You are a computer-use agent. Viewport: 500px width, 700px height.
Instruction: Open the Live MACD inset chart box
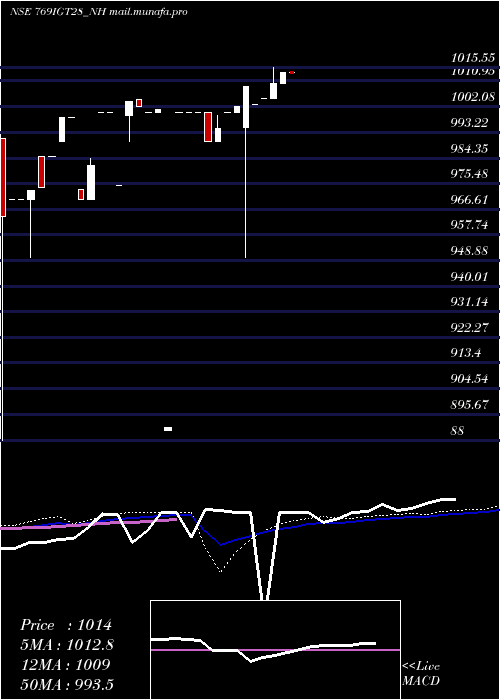coord(275,650)
